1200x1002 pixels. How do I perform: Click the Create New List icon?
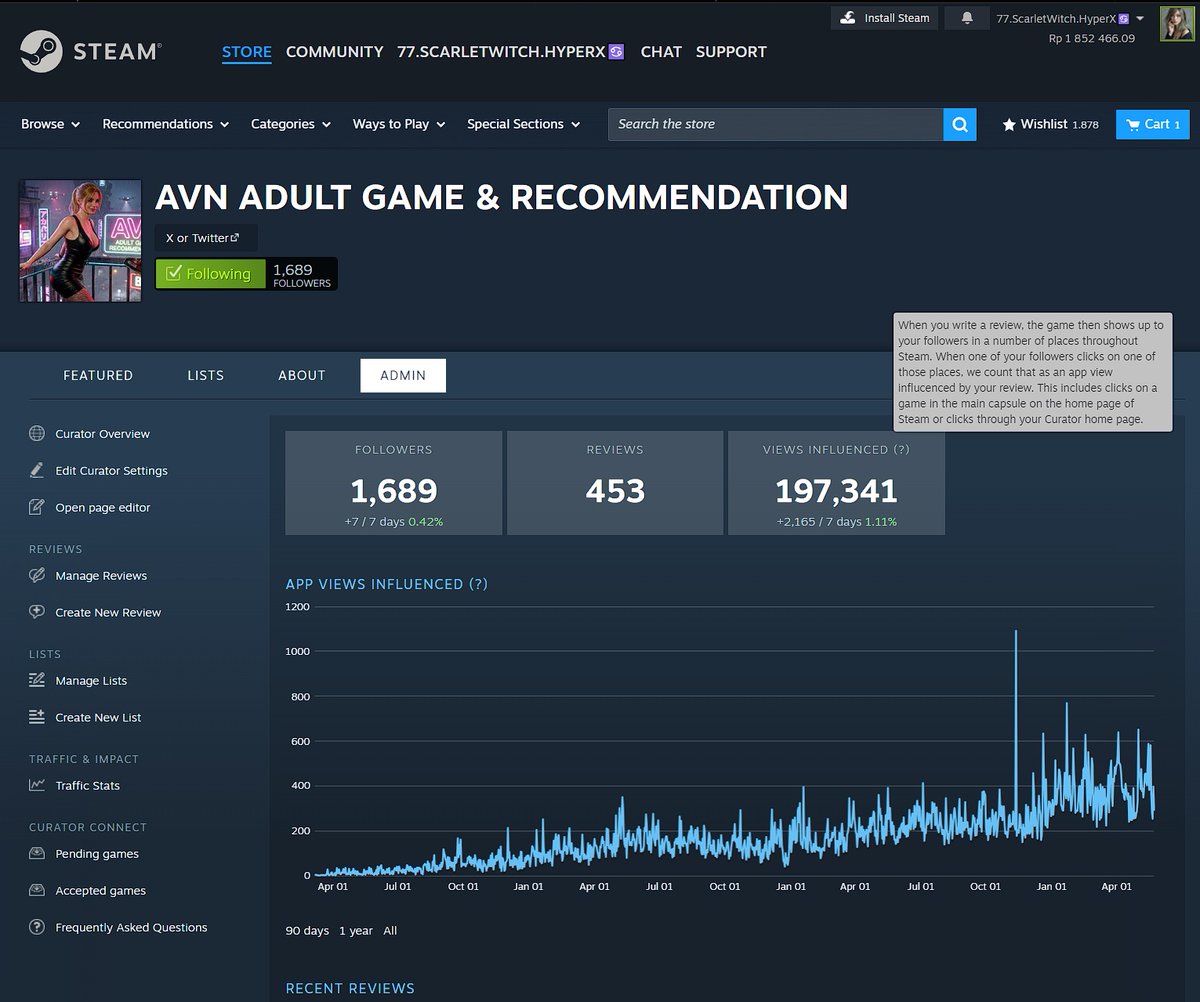(37, 717)
